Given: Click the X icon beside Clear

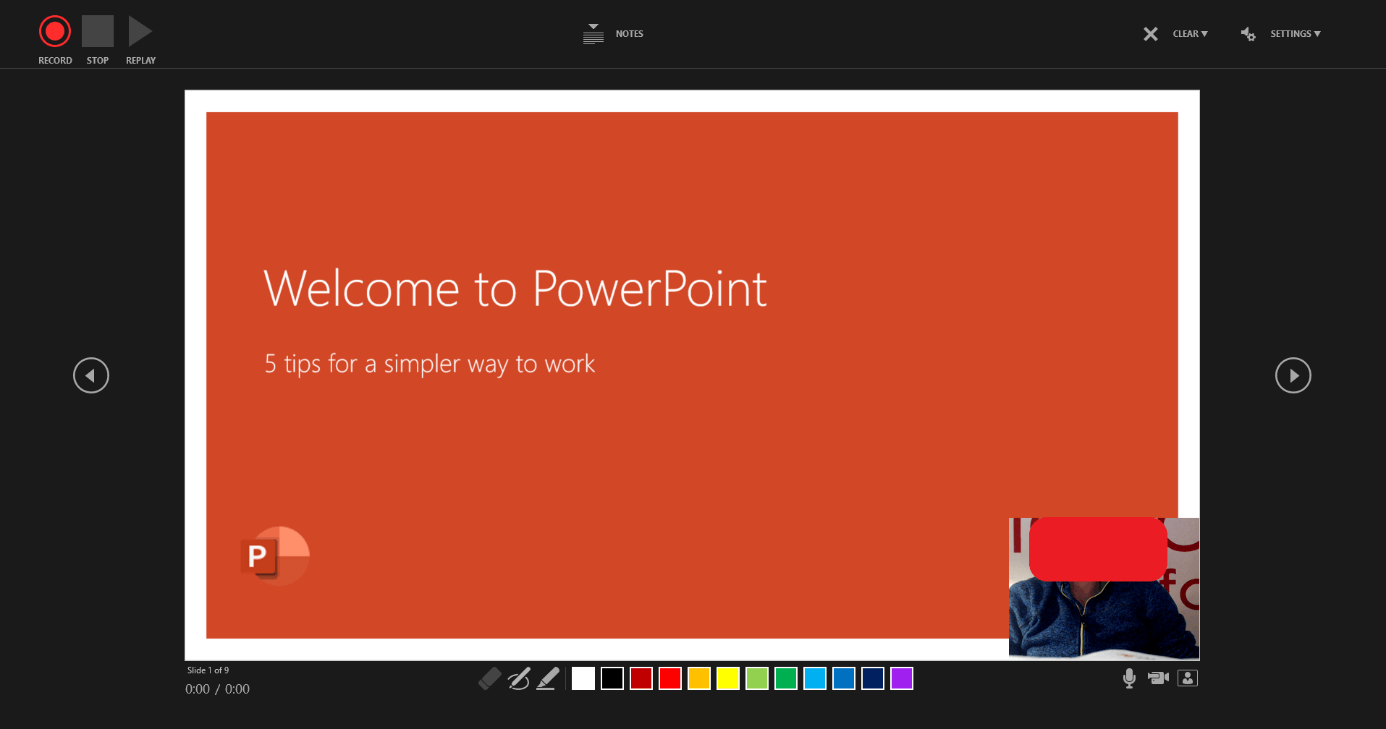Looking at the screenshot, I should [1151, 34].
